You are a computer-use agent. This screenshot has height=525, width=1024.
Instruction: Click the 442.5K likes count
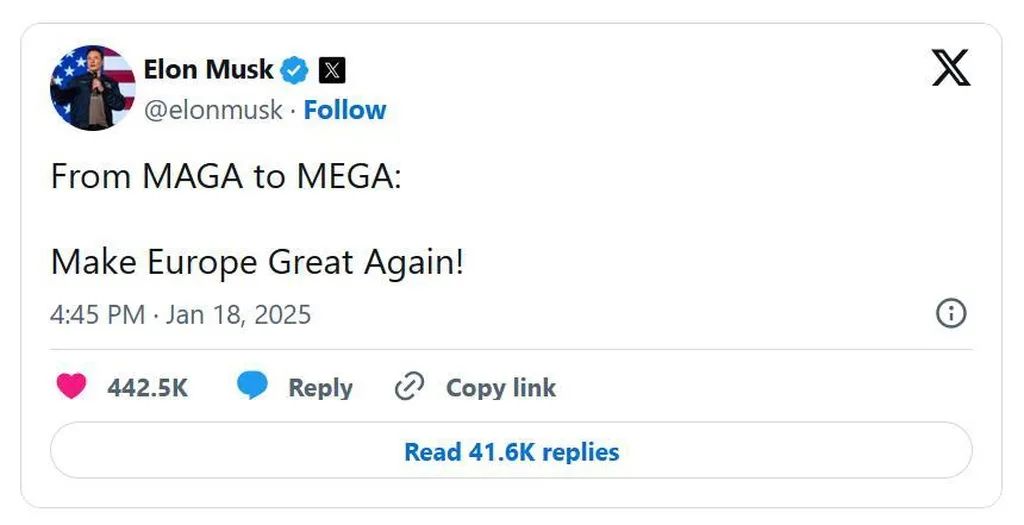147,388
